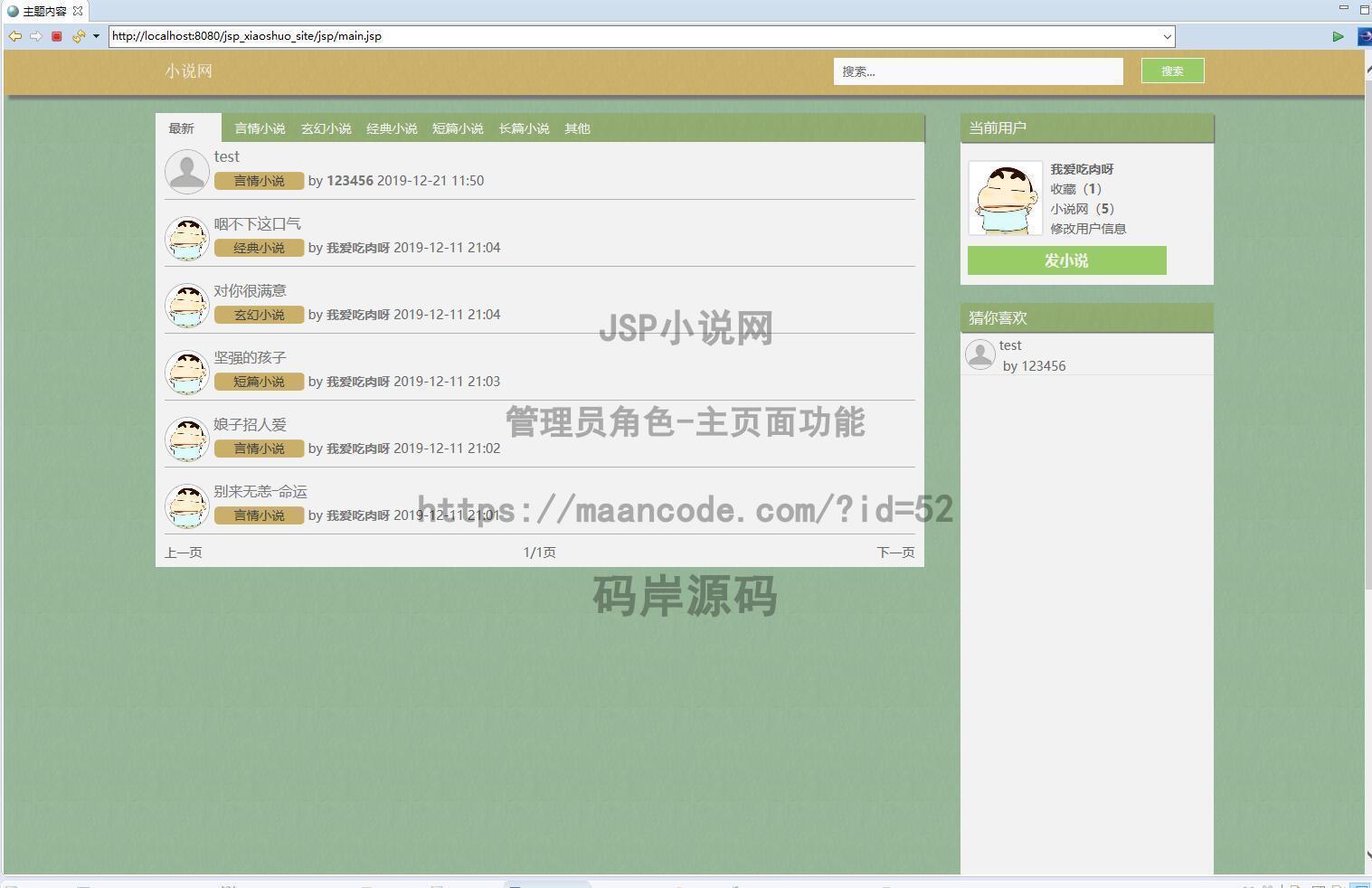Click the 小说网 site logo link

pos(188,71)
